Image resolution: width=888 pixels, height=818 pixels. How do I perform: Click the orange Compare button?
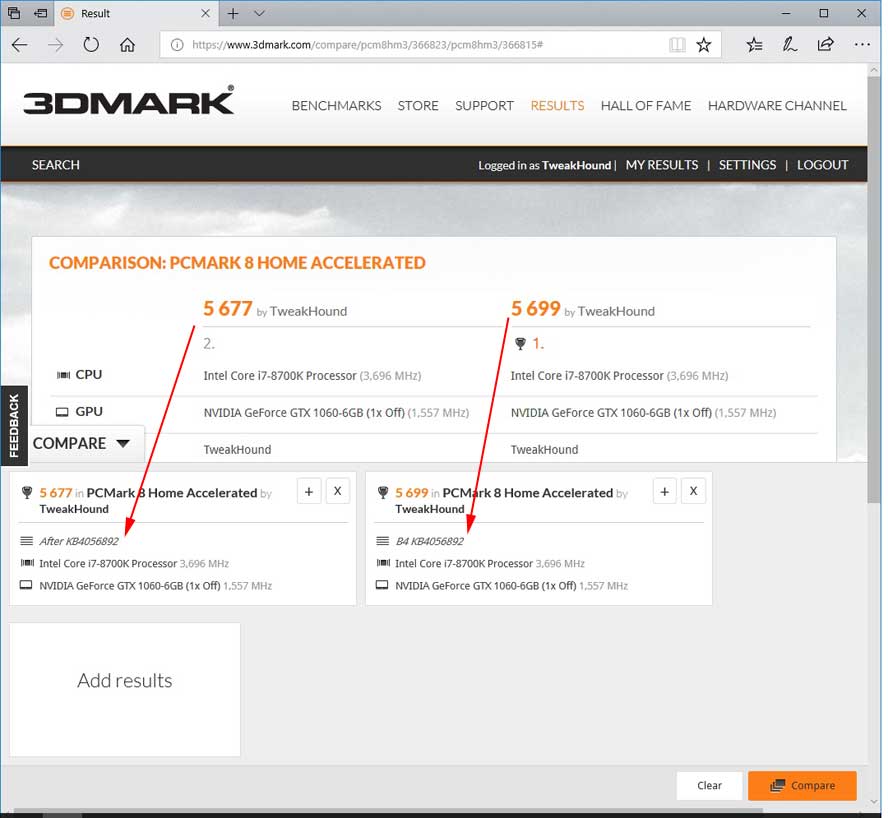802,786
